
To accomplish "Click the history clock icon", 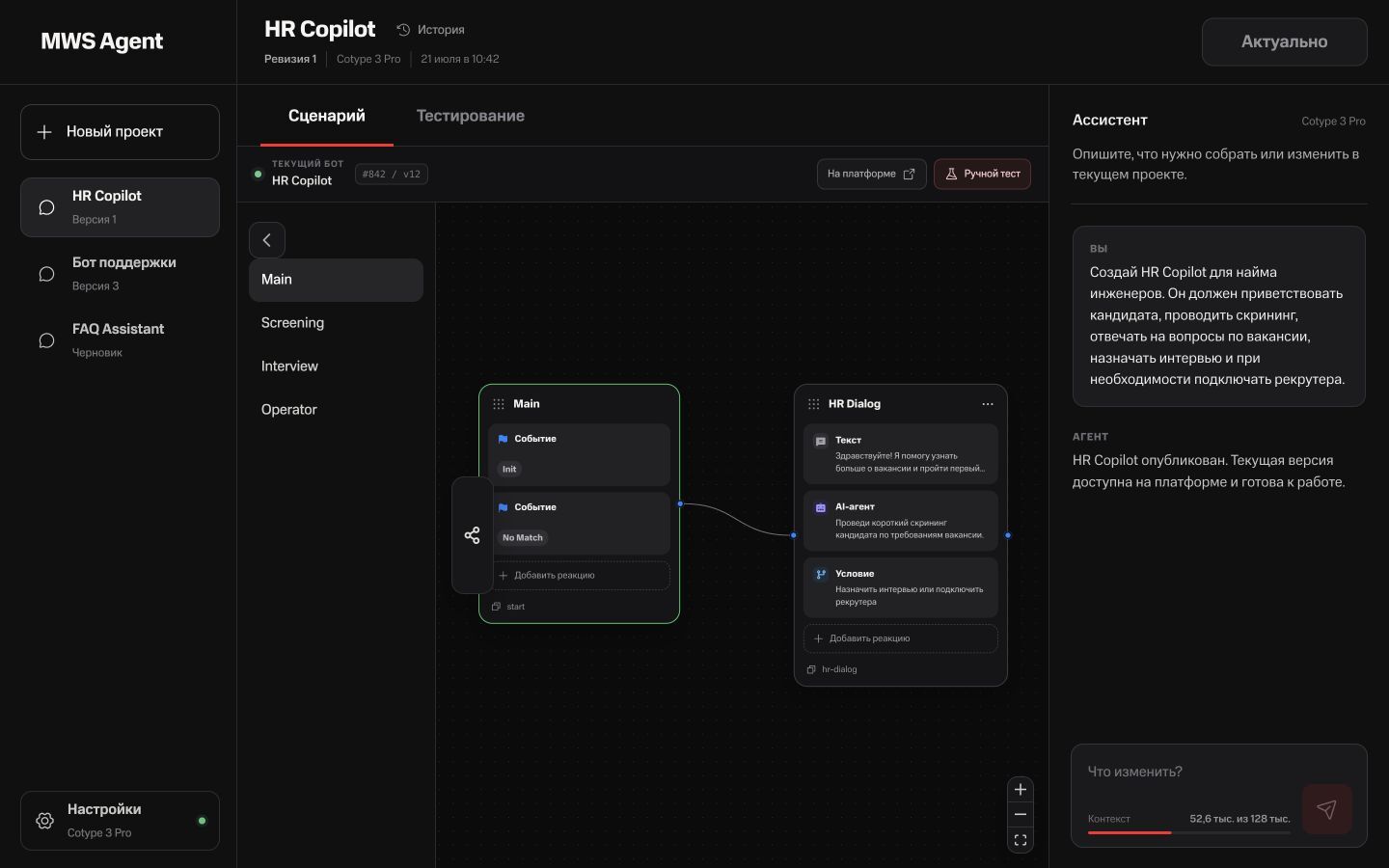I will 403,30.
